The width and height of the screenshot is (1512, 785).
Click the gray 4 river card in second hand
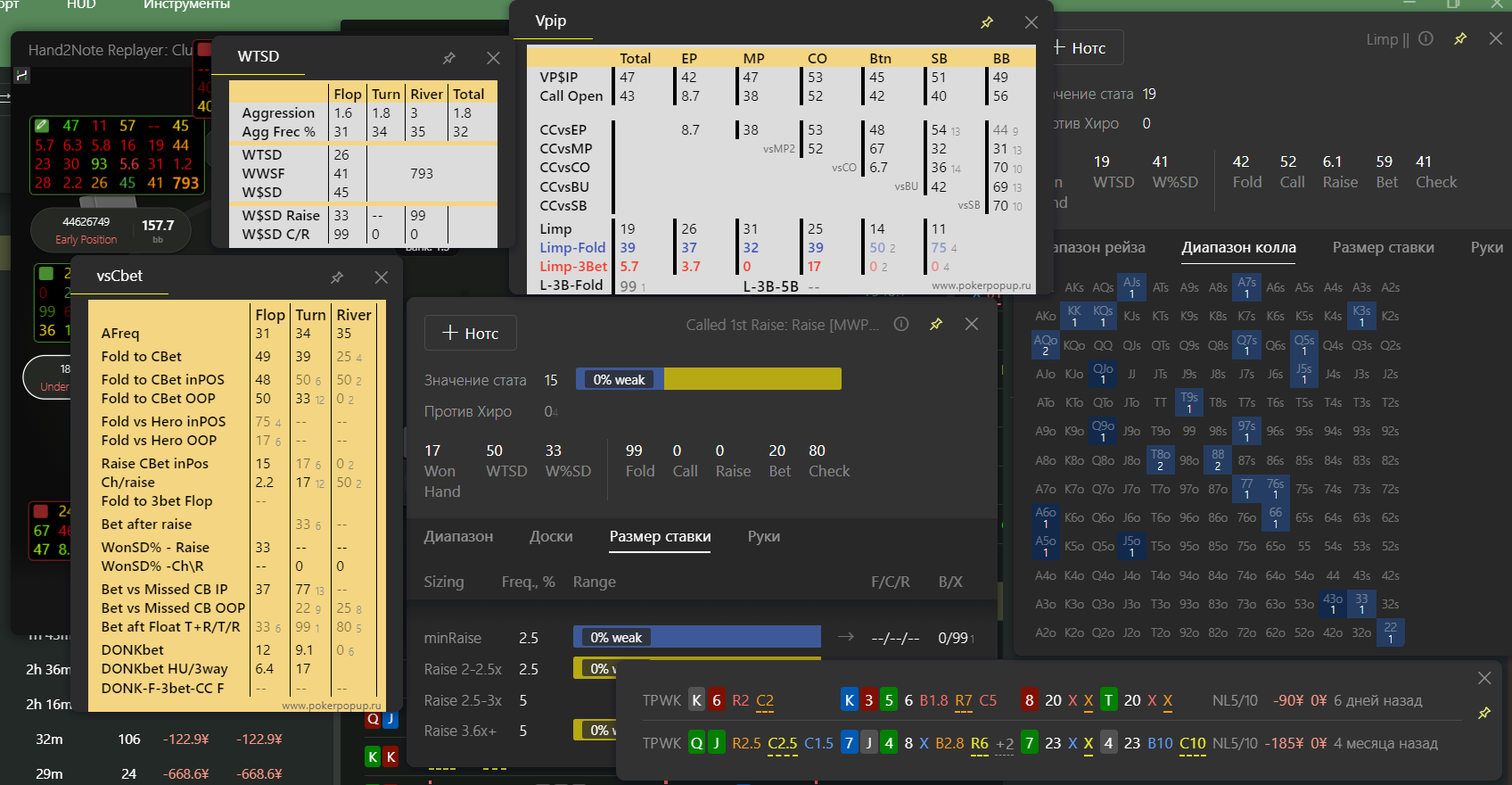[x=1108, y=743]
